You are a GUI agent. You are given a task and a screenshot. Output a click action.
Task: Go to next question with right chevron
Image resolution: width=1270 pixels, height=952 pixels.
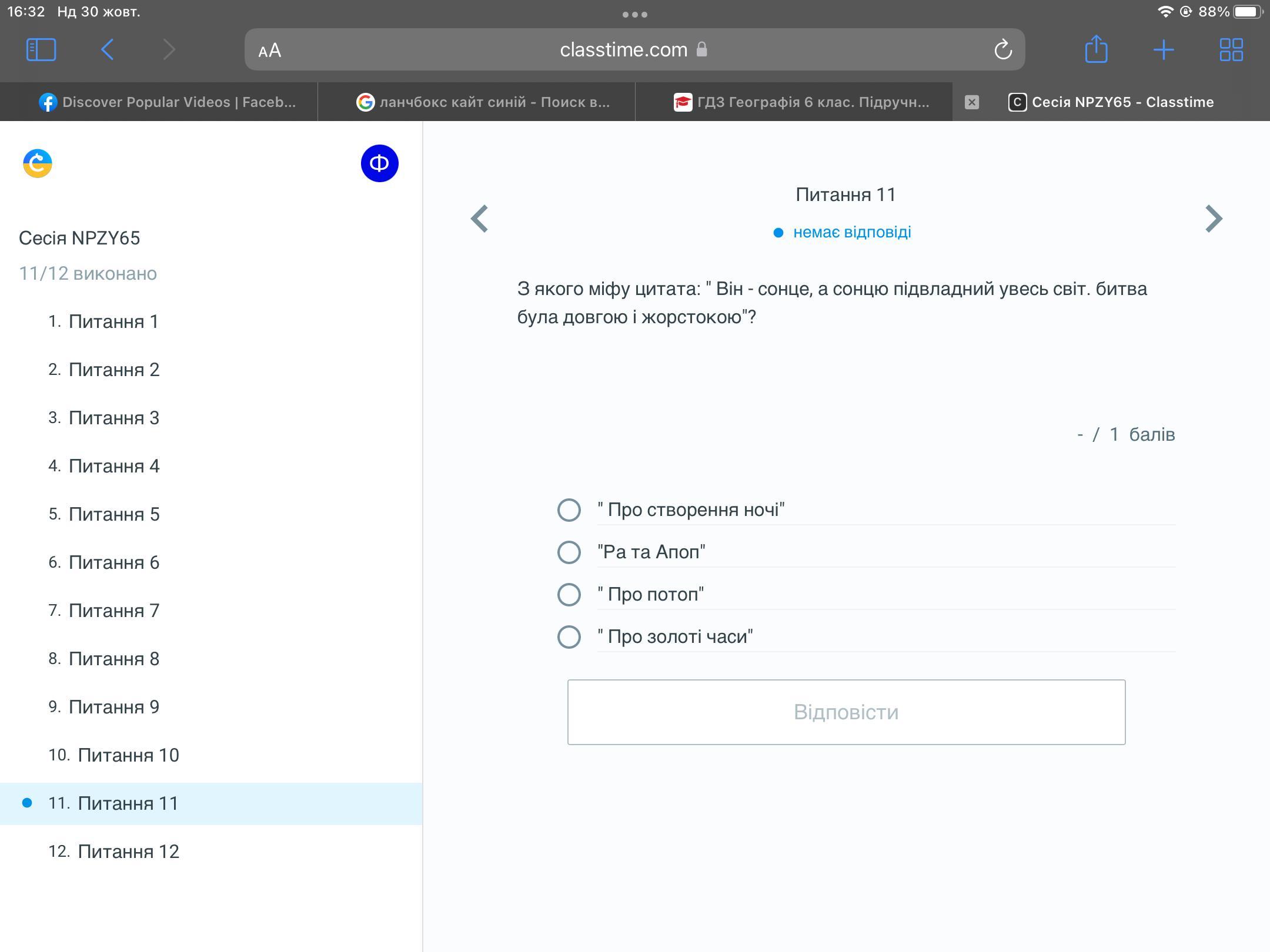click(1214, 219)
